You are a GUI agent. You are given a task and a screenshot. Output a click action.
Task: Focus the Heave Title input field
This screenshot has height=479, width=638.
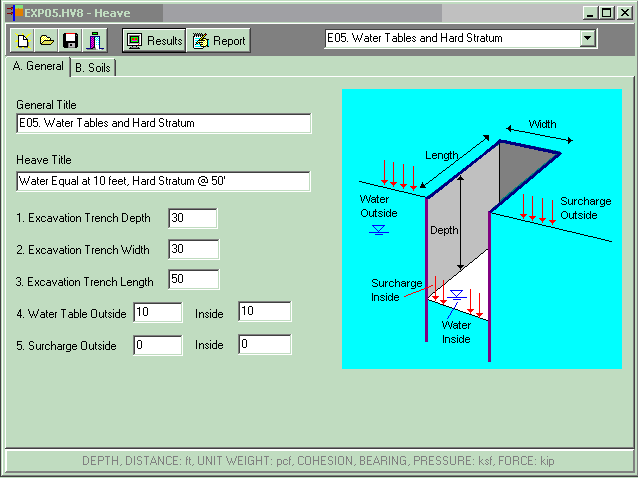(x=164, y=181)
